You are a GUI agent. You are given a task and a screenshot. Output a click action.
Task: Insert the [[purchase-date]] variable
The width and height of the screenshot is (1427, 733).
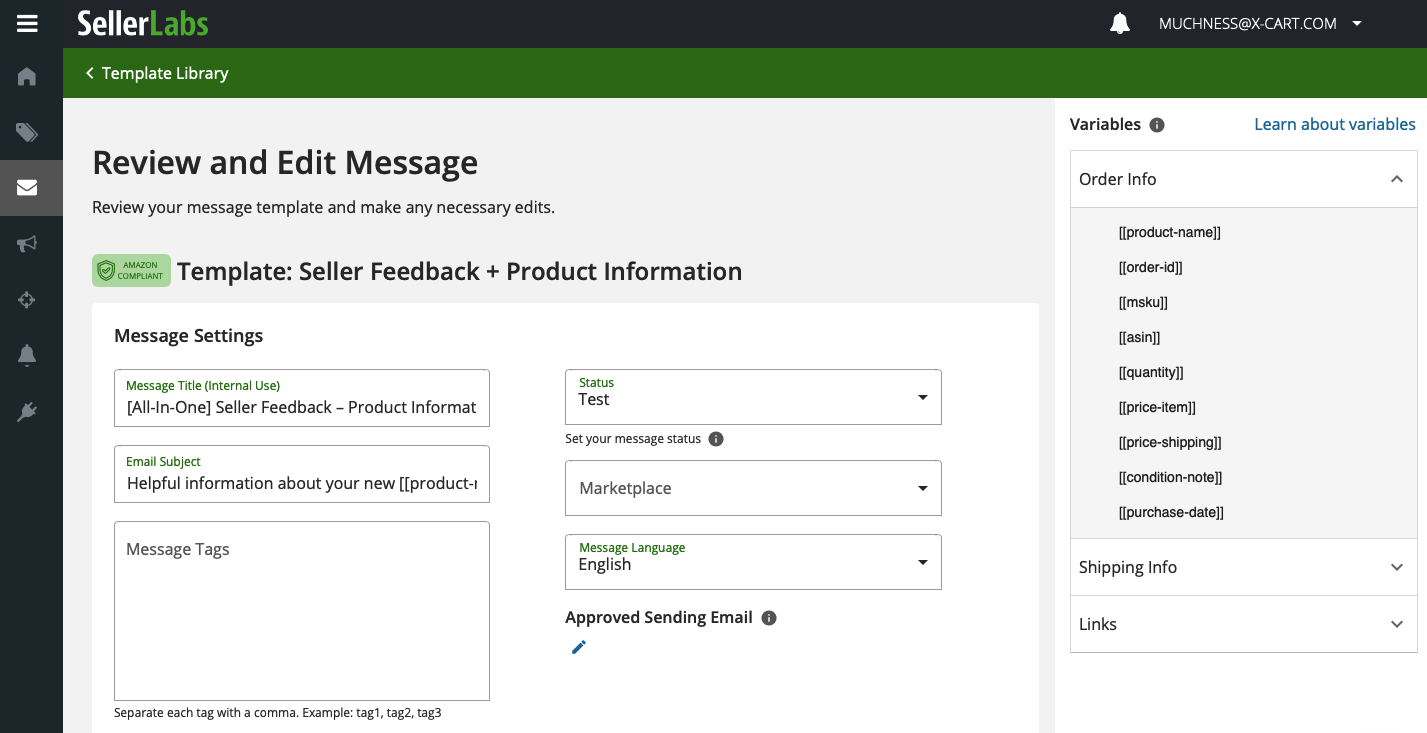coord(1171,512)
